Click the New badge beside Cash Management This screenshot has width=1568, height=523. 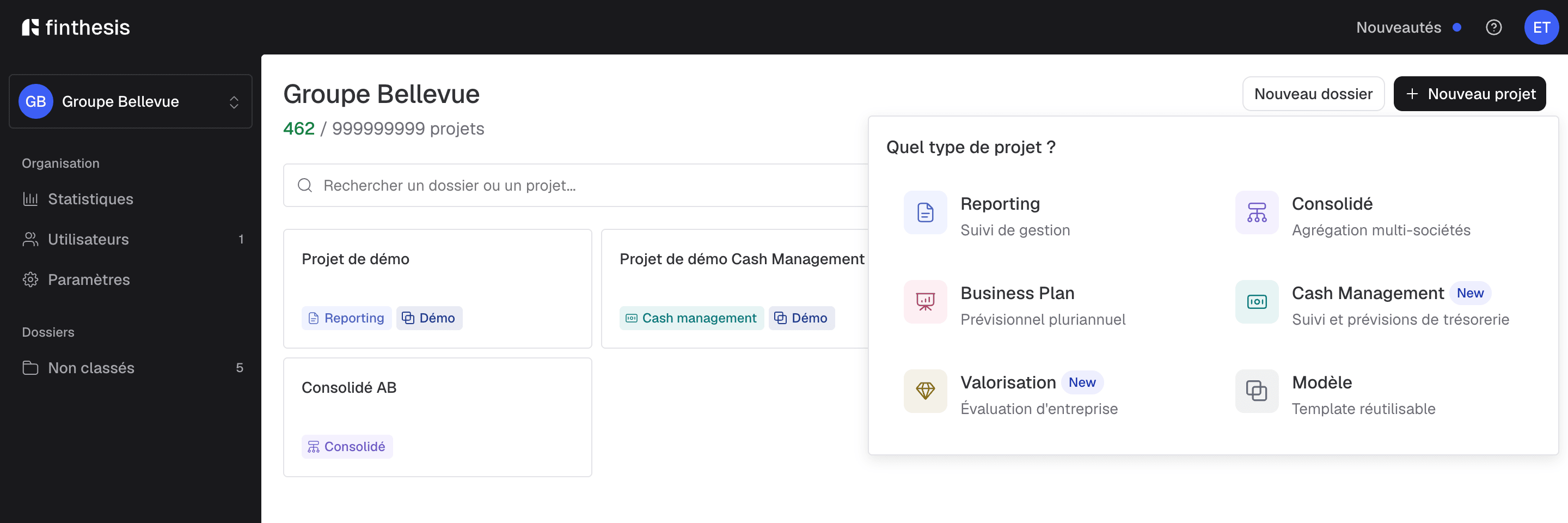pyautogui.click(x=1470, y=294)
